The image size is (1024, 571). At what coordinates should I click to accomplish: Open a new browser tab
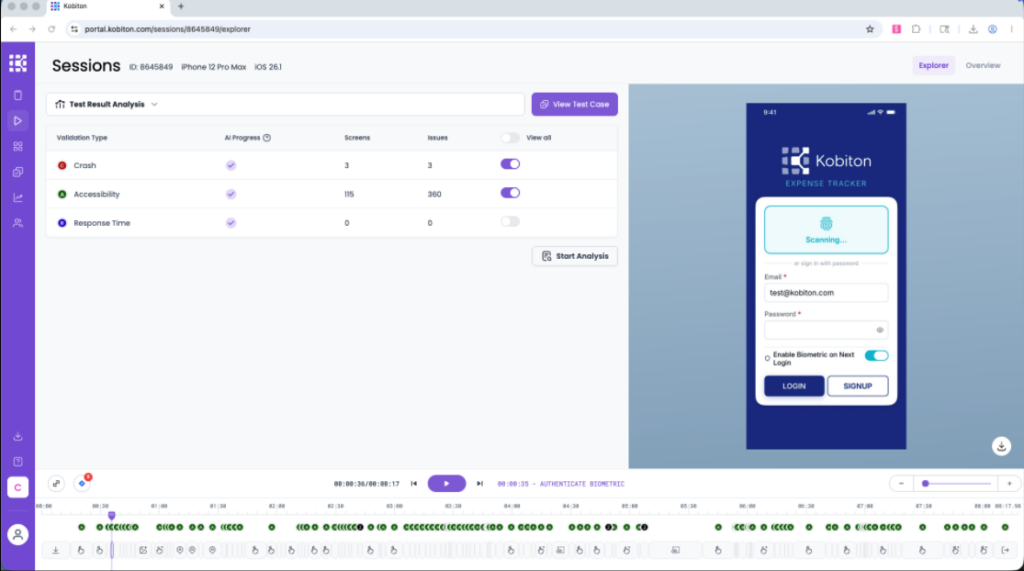[x=181, y=7]
